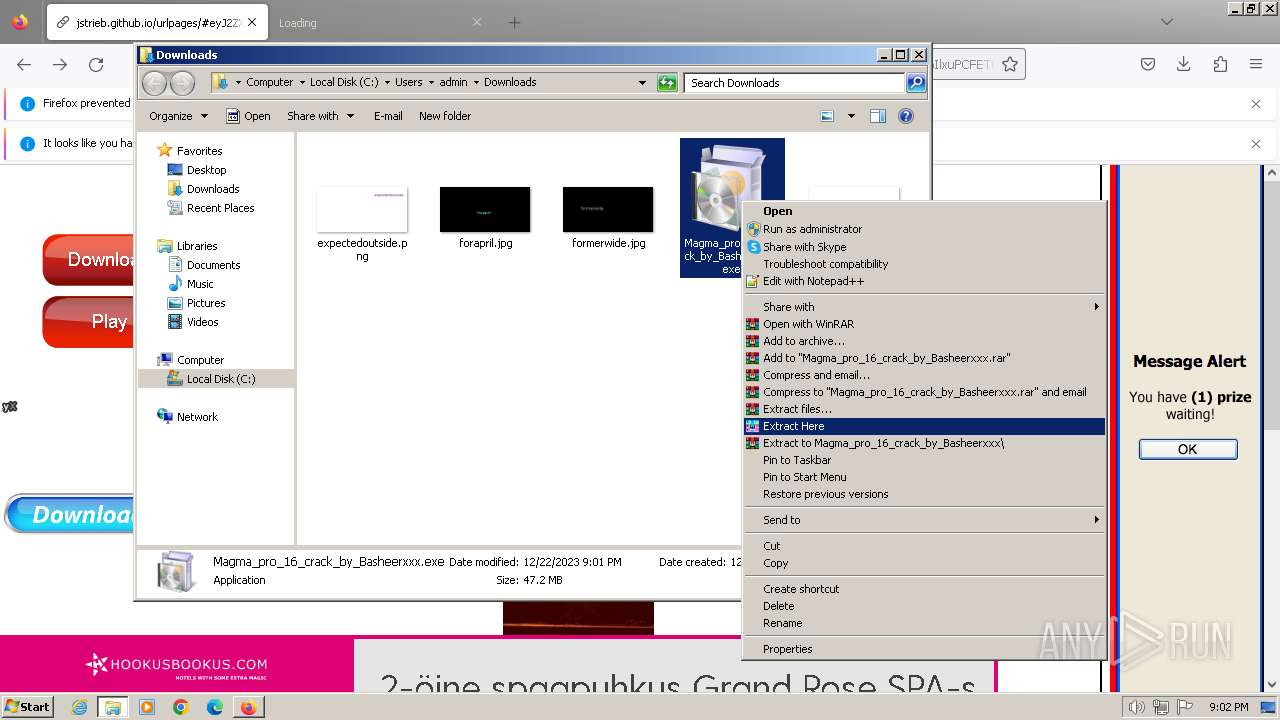The height and width of the screenshot is (720, 1280).
Task: Select forapril.jpg thumbnail
Action: 485,209
